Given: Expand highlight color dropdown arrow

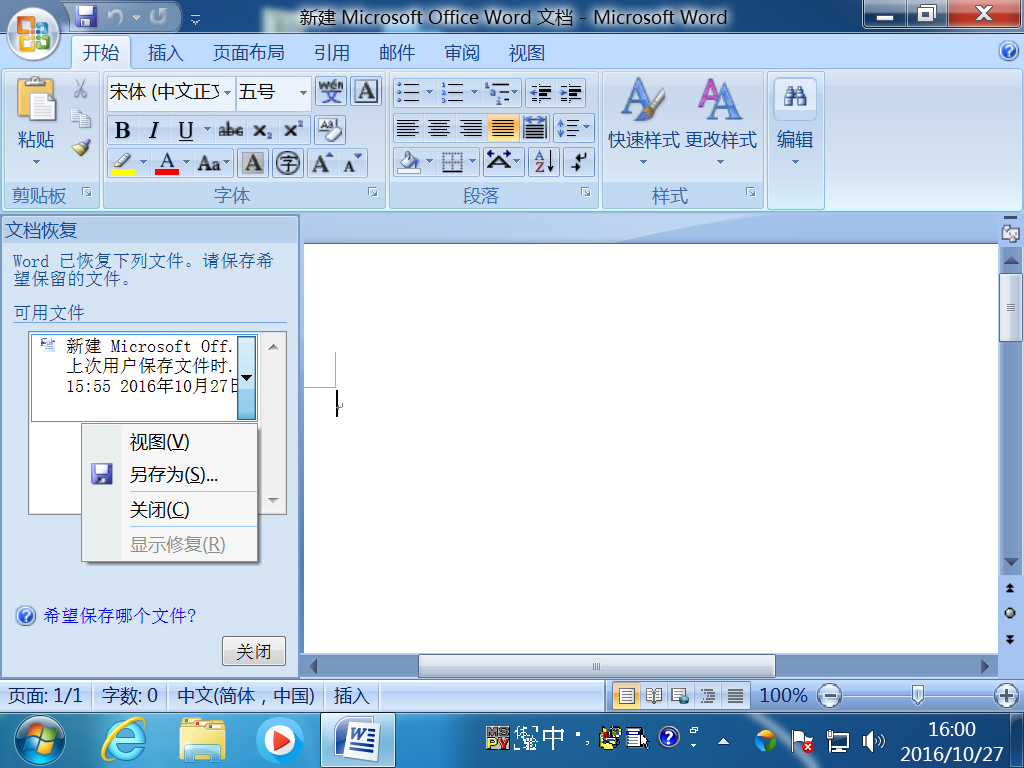Looking at the screenshot, I should pos(143,162).
